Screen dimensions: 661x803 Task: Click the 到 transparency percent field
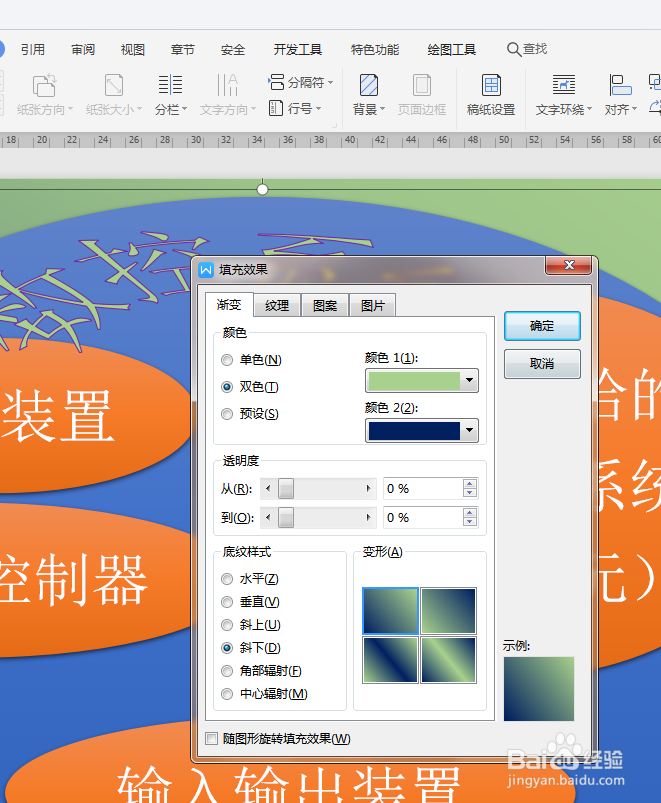coord(423,518)
